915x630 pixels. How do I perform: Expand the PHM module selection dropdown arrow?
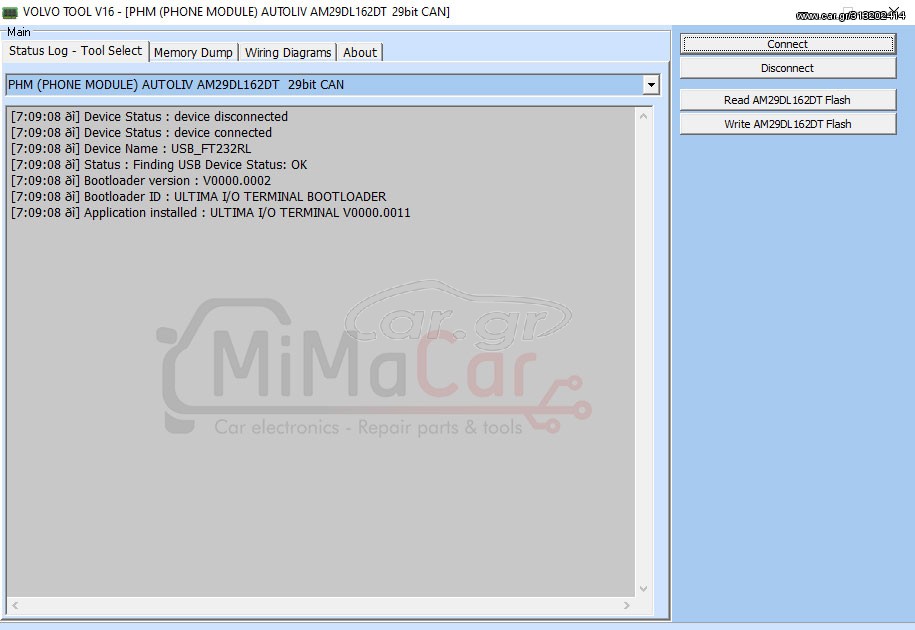click(x=651, y=85)
